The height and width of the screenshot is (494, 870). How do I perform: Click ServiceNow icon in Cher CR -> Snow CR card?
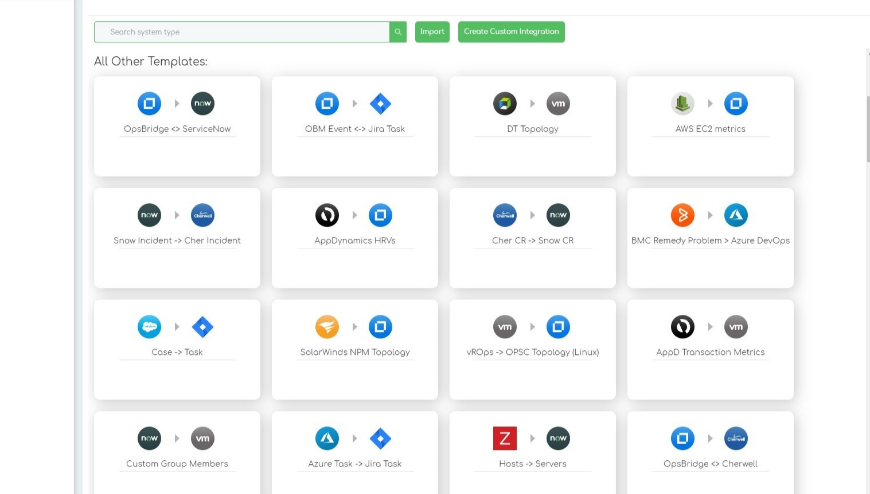(x=558, y=215)
